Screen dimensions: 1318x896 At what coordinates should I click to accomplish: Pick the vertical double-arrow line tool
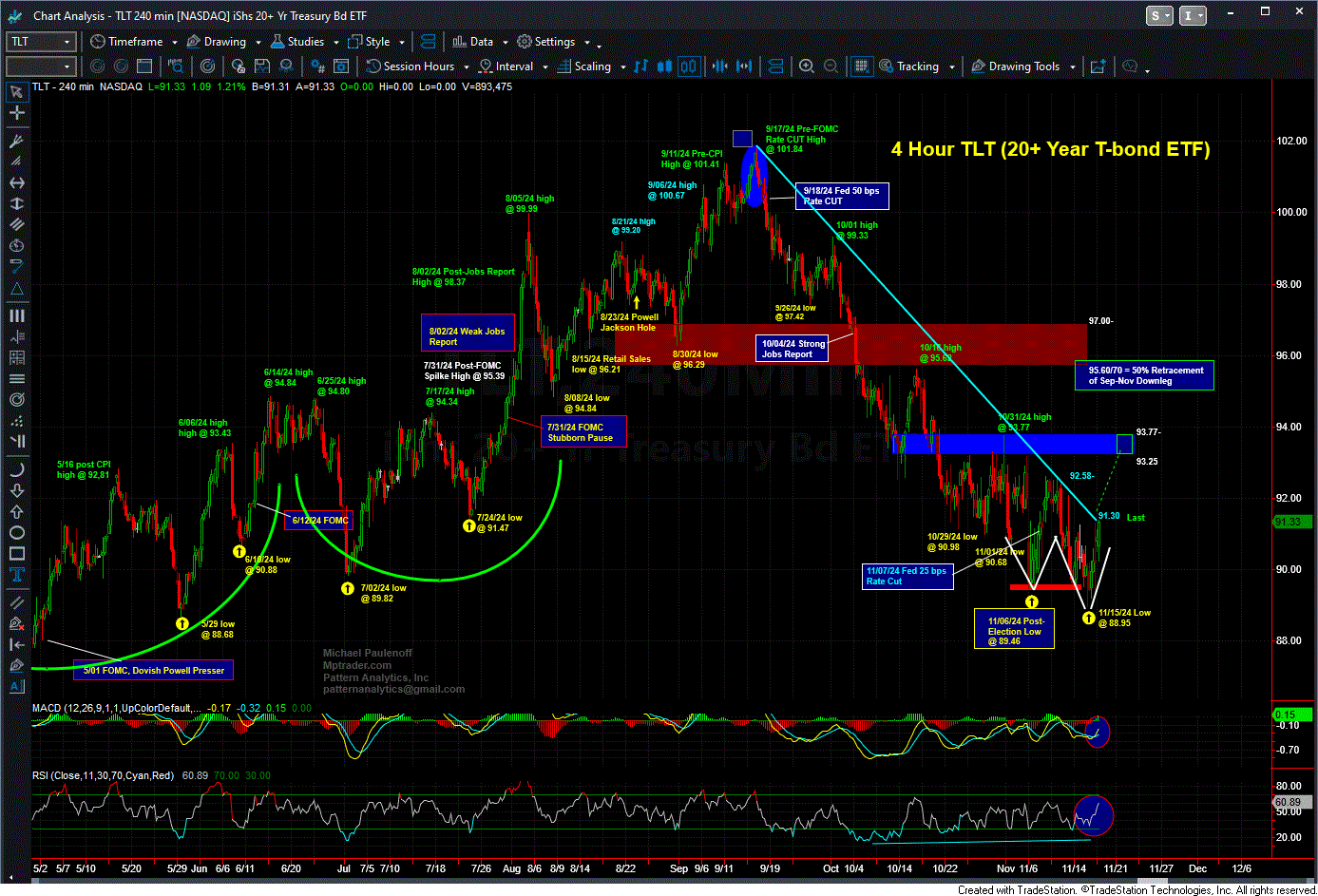[16, 203]
